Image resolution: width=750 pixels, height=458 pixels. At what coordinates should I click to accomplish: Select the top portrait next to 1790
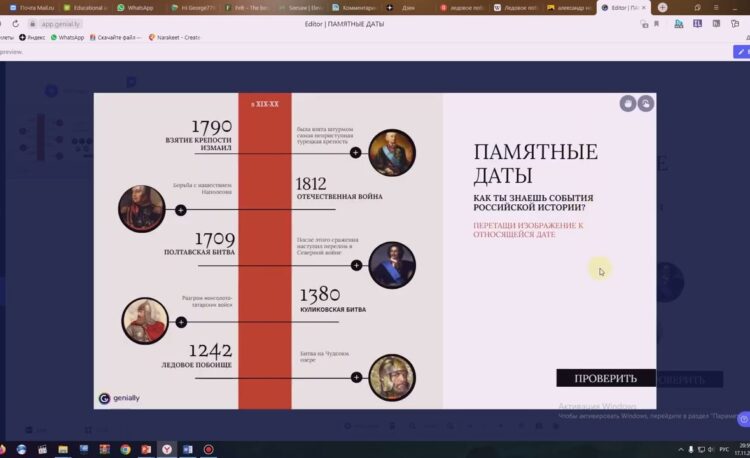(x=391, y=151)
